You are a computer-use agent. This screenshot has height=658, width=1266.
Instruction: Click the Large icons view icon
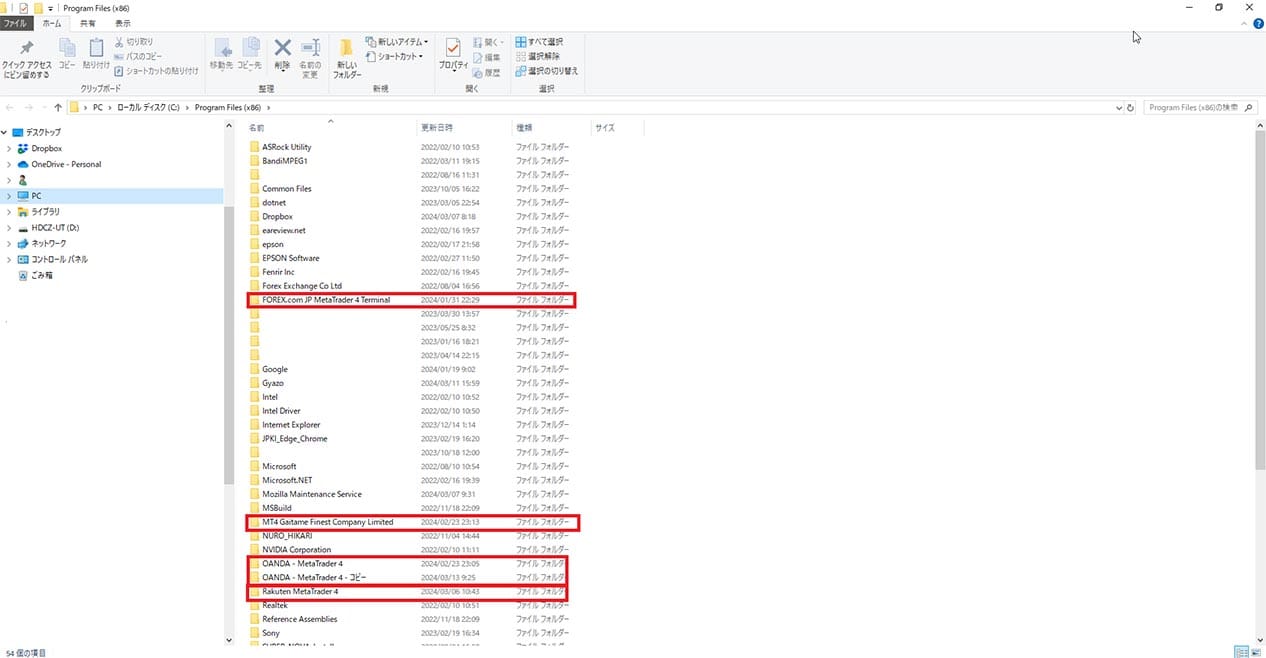[1255, 651]
